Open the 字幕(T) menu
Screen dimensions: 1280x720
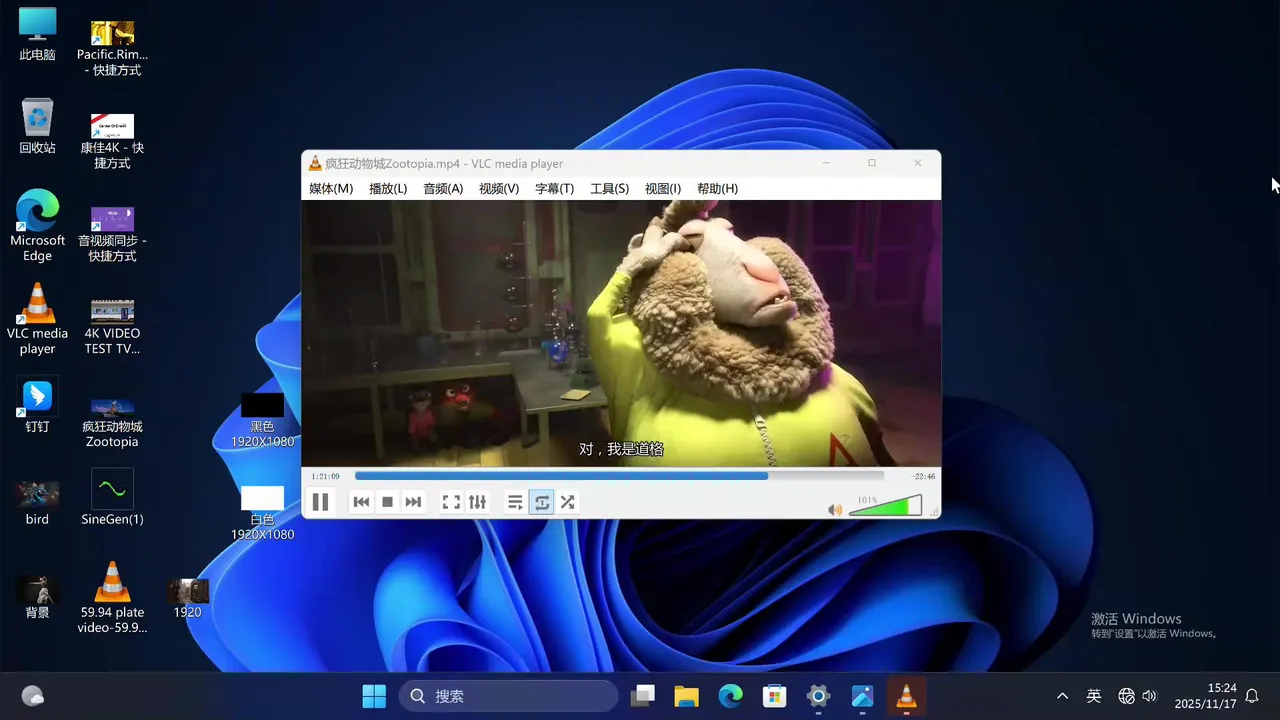point(554,189)
